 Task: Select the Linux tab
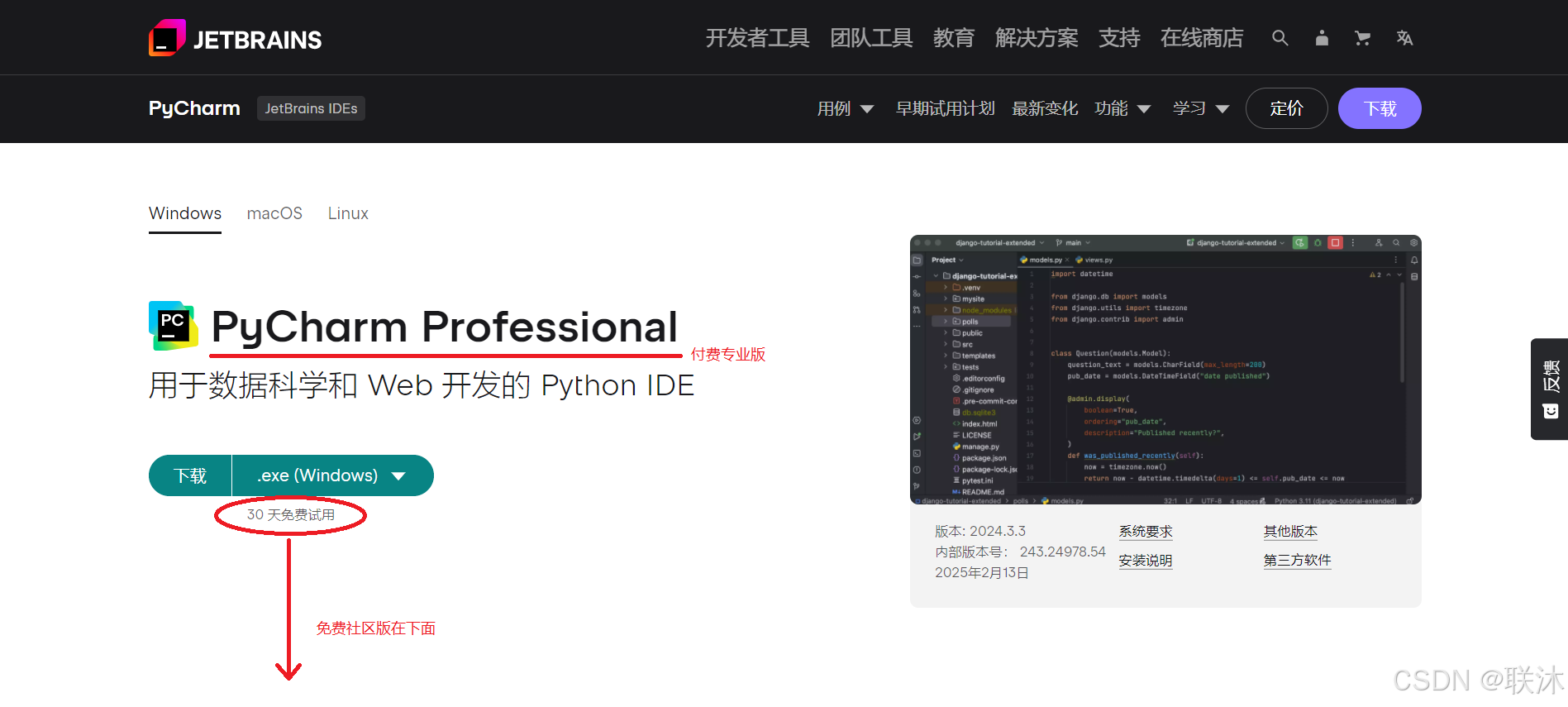(348, 213)
